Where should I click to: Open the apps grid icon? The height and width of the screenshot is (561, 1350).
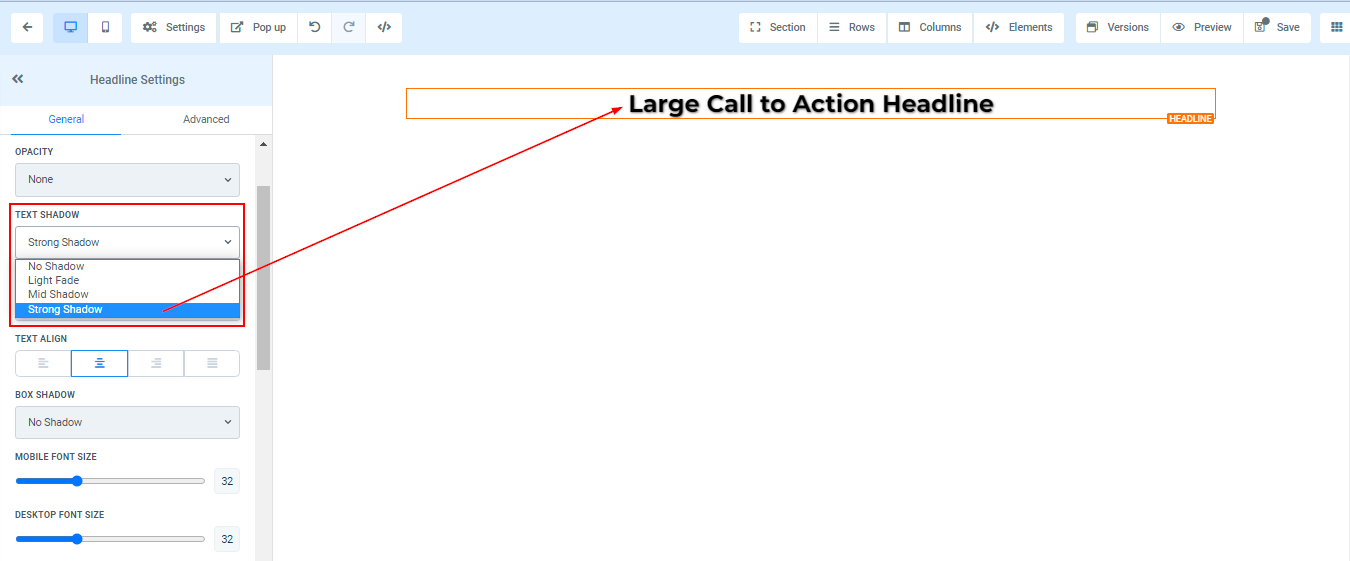[x=1336, y=27]
